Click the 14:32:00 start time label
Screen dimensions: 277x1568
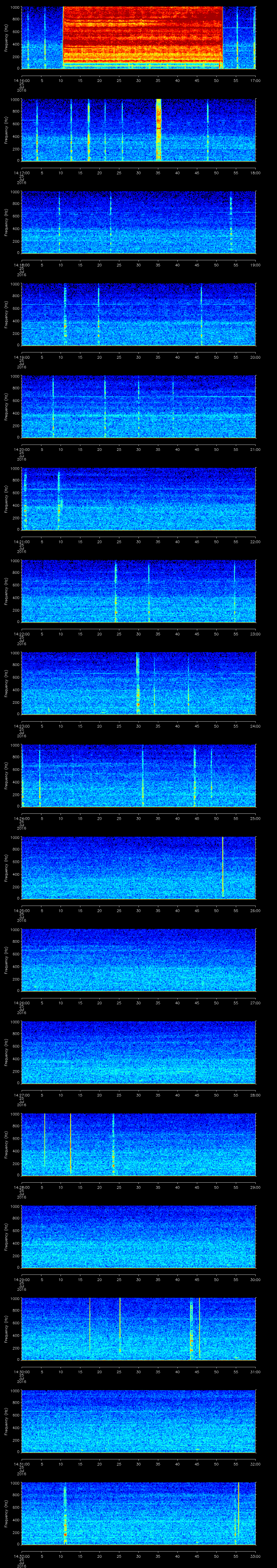21,1556
